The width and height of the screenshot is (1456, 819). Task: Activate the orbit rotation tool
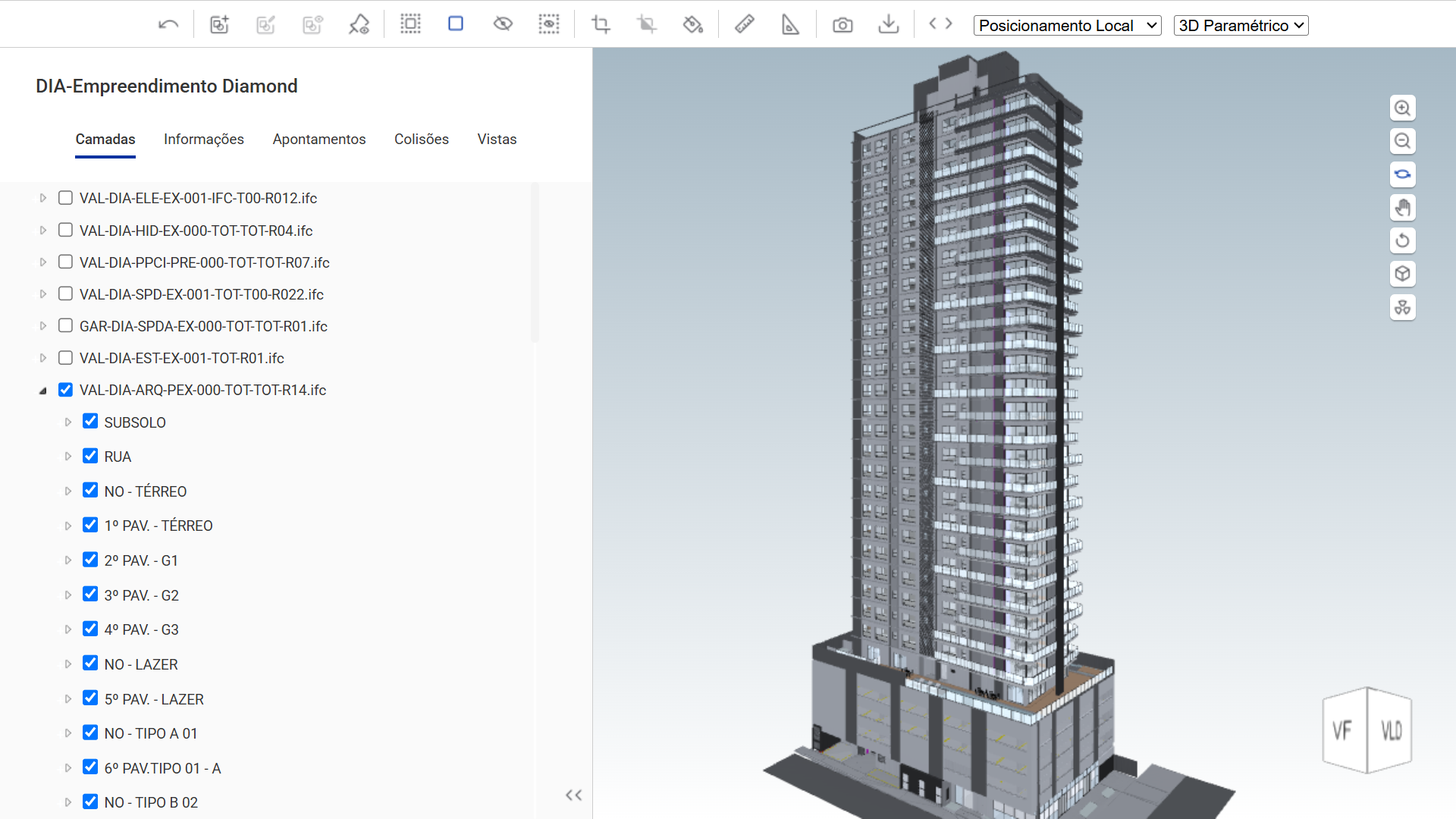[1403, 174]
